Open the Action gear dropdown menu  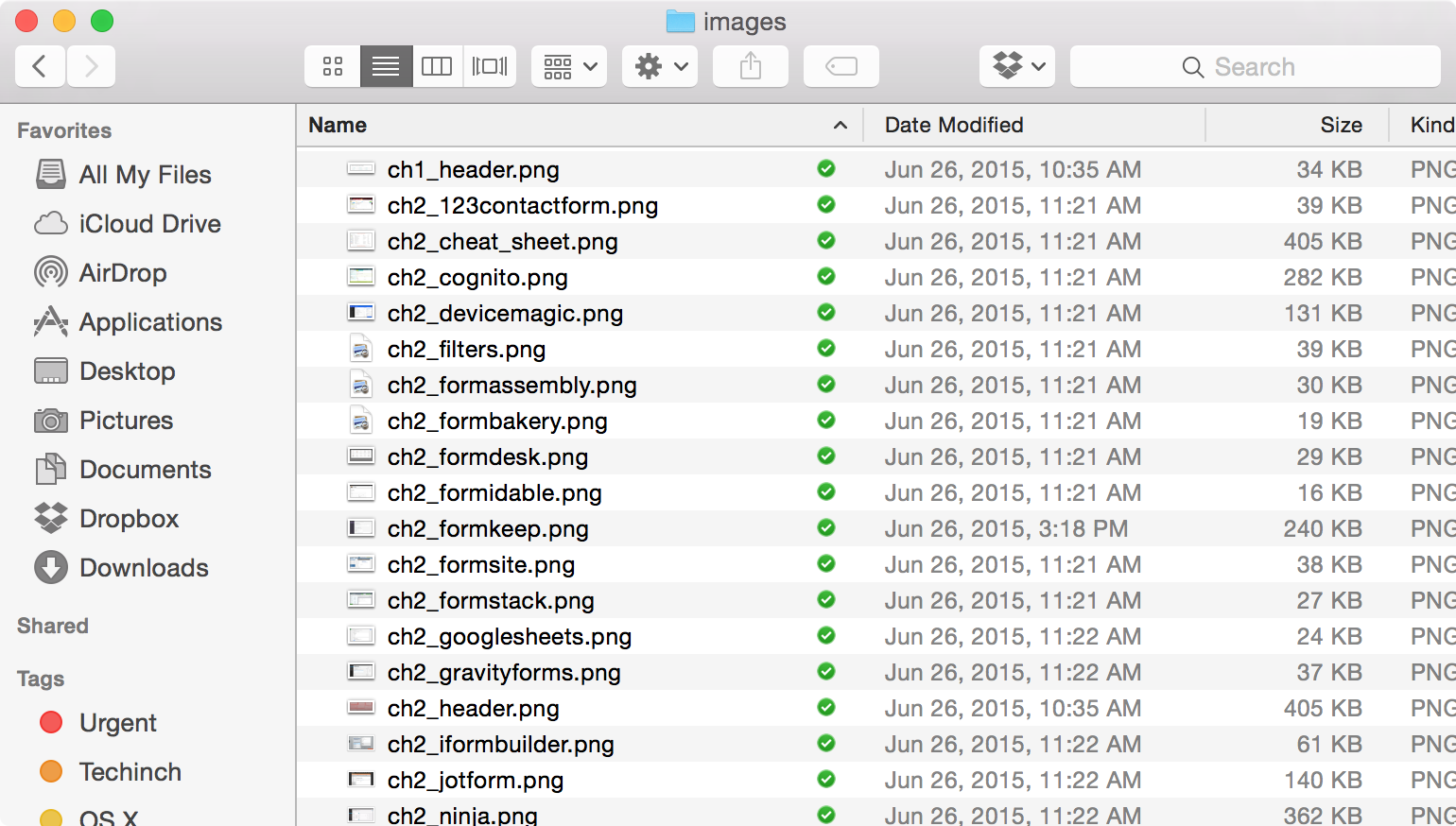[660, 66]
